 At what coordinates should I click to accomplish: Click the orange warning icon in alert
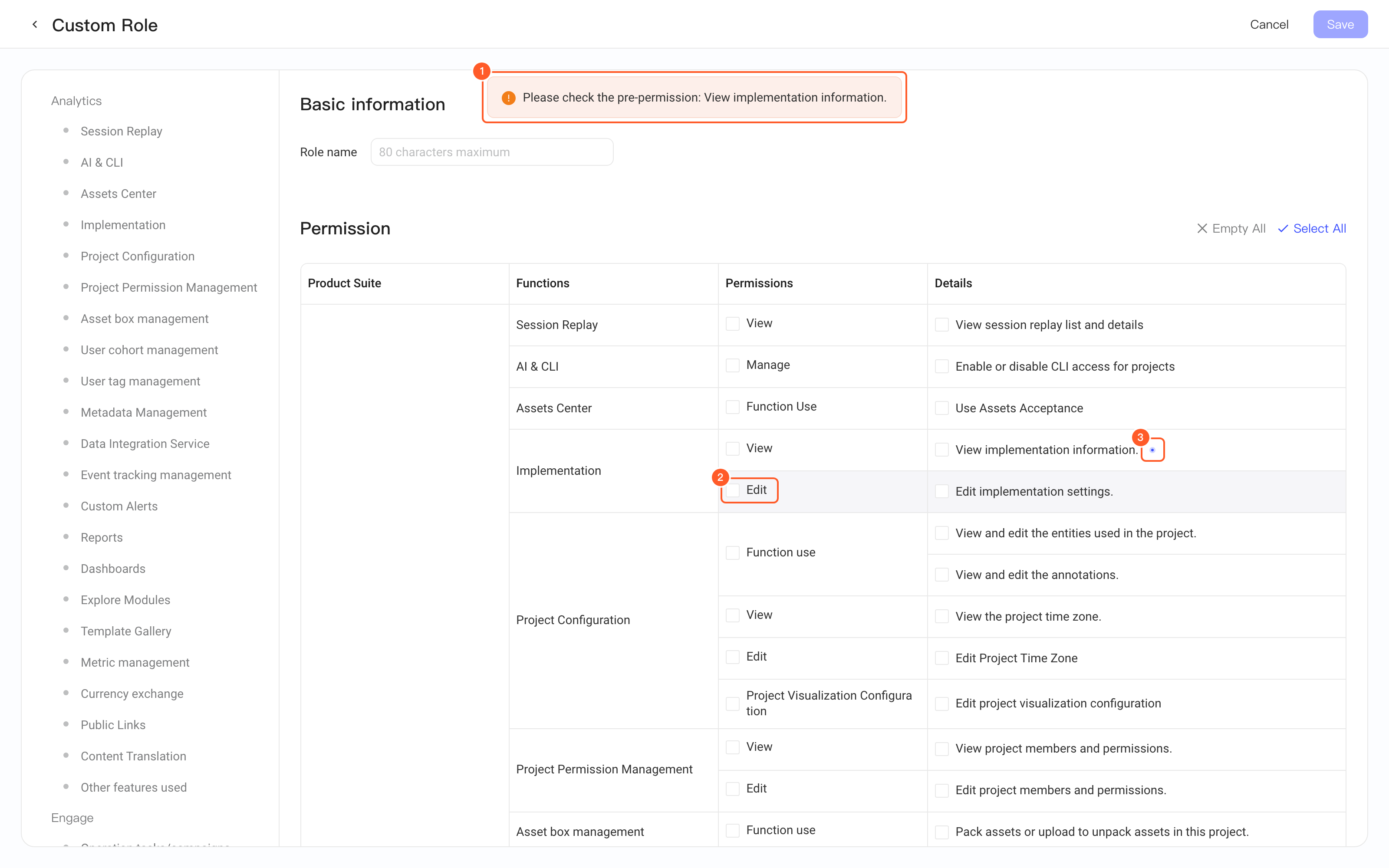pos(508,98)
